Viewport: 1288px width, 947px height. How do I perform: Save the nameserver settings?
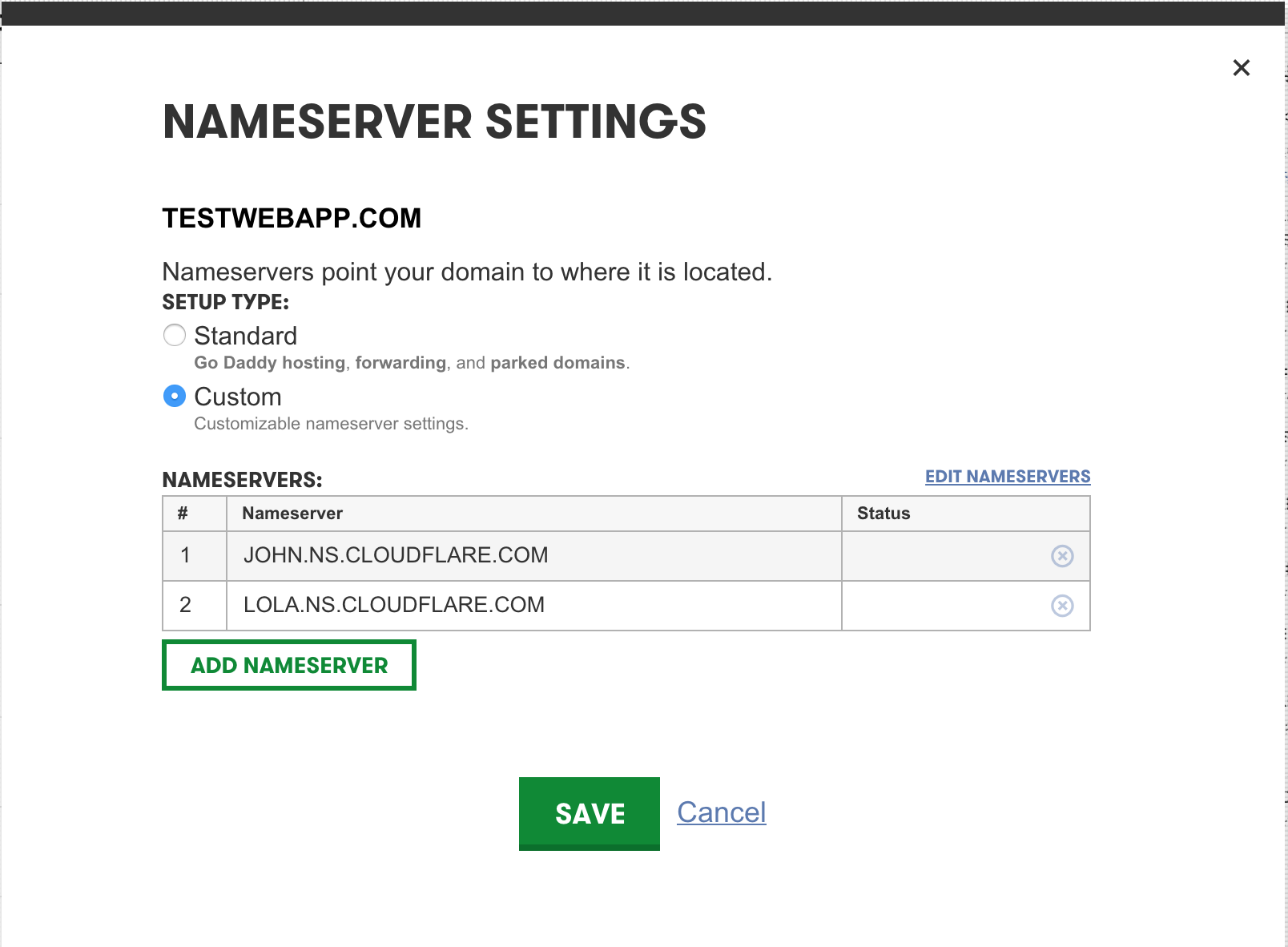[589, 813]
